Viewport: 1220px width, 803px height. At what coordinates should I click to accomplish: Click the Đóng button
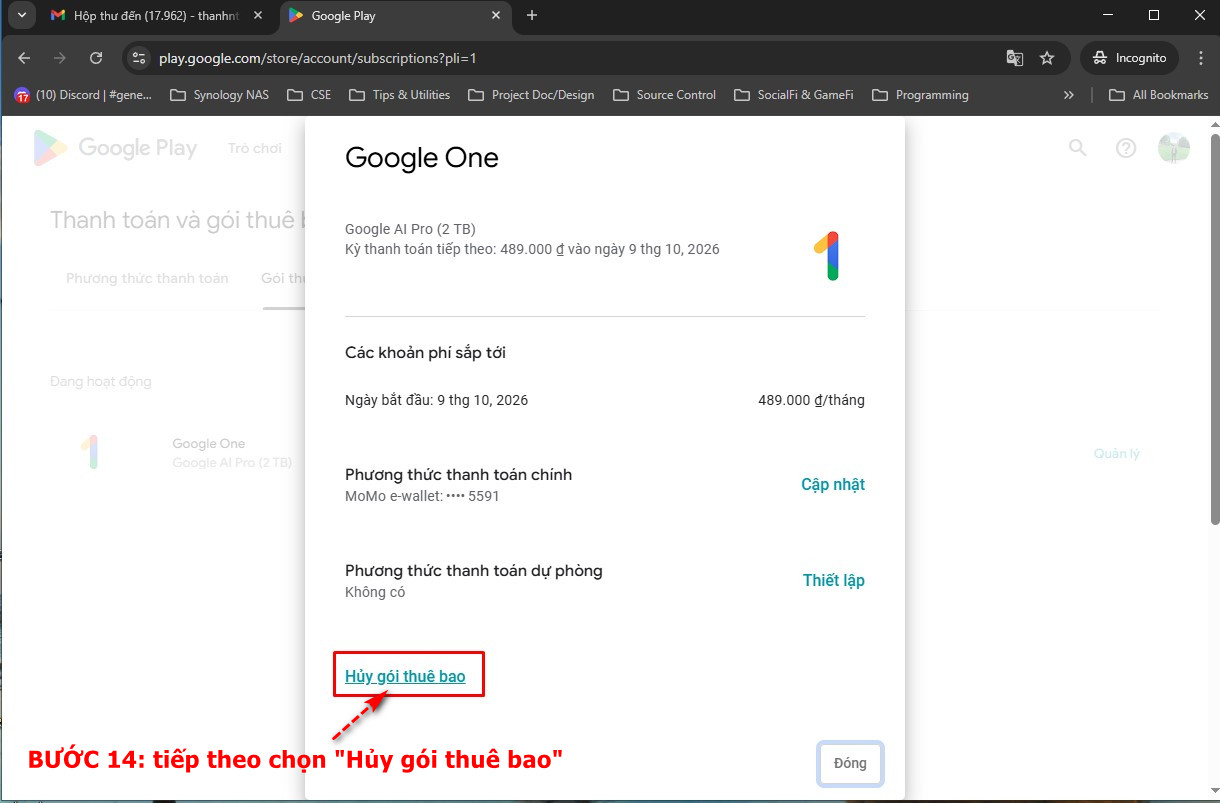[850, 763]
